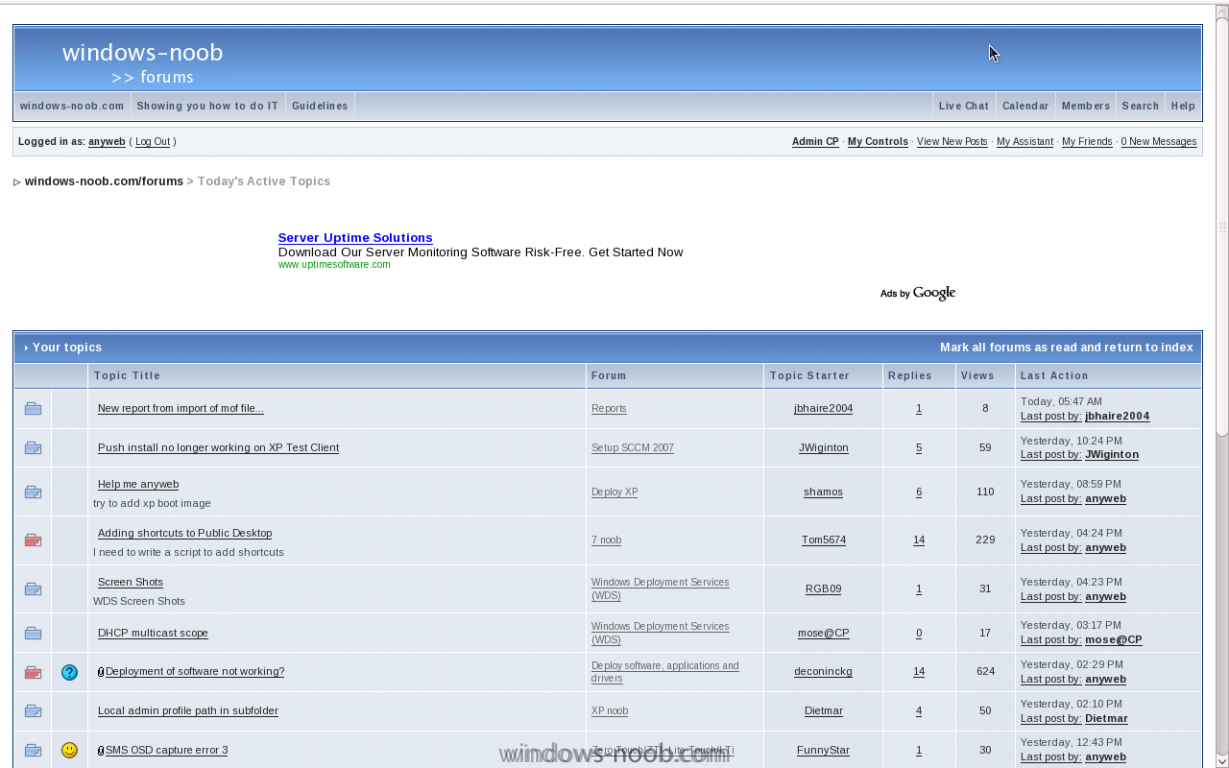
Task: Open last poster JWiginton in Last Action
Action: (x=1112, y=455)
